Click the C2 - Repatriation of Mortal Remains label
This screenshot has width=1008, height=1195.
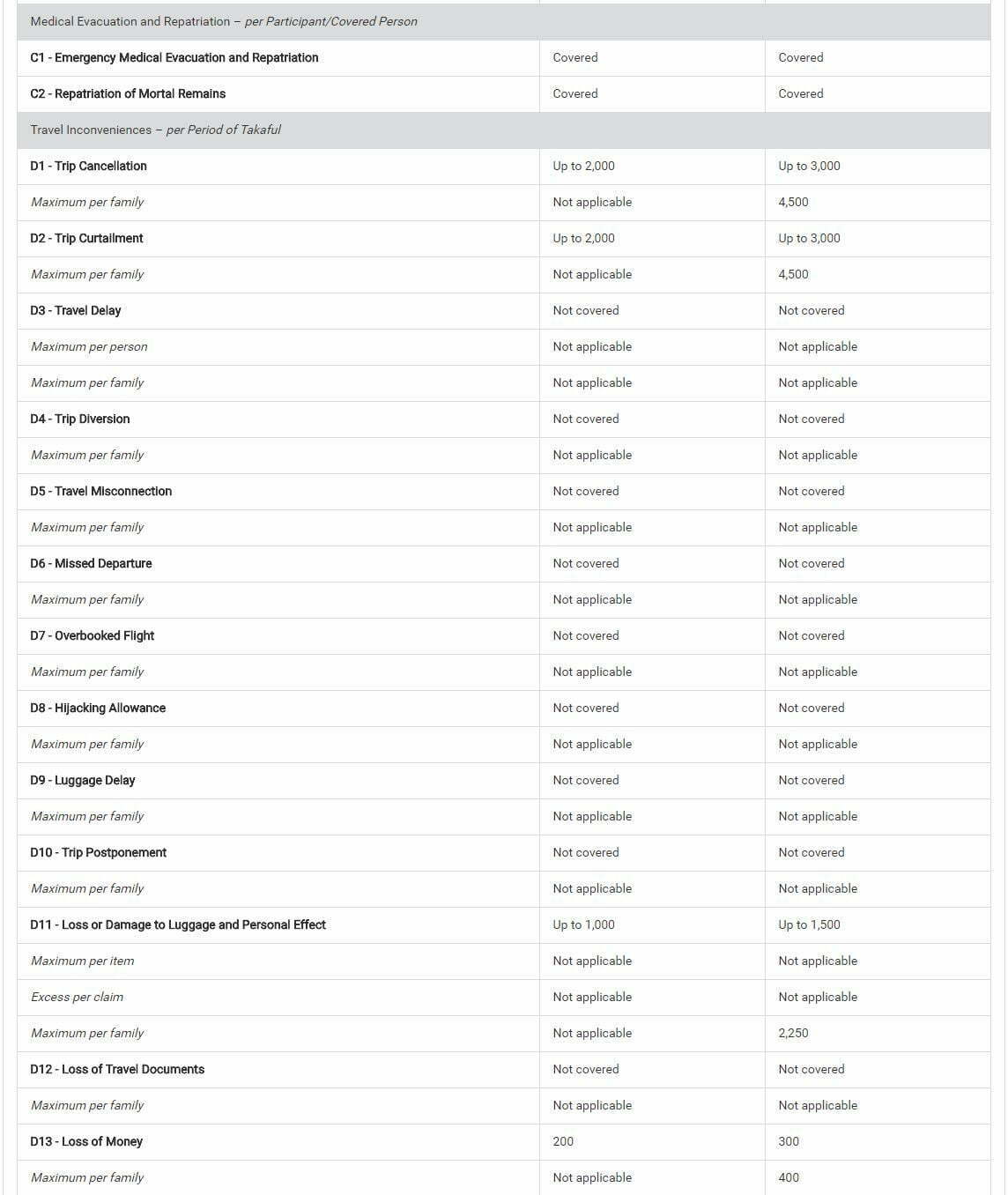point(128,93)
